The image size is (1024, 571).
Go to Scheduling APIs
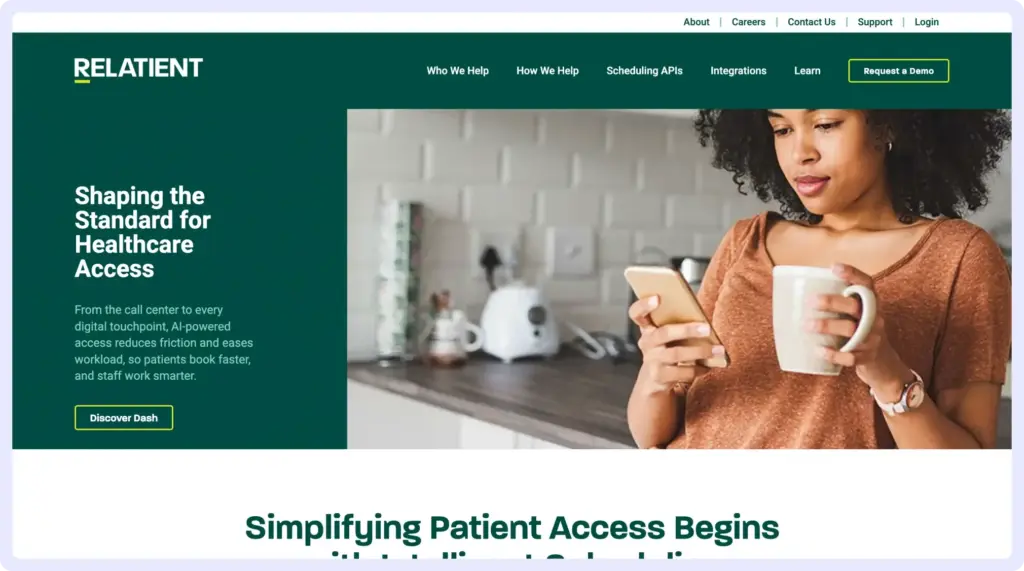pos(644,71)
